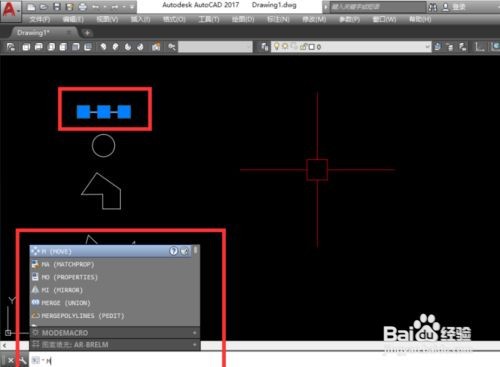Screen dimensions: 500x367
Task: Open the 参数(P) menu
Action: (x=349, y=19)
